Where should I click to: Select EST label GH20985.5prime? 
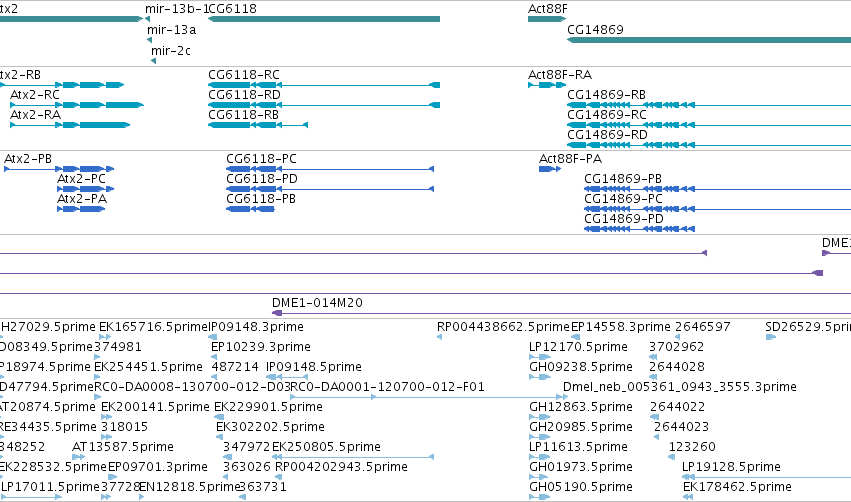click(581, 428)
